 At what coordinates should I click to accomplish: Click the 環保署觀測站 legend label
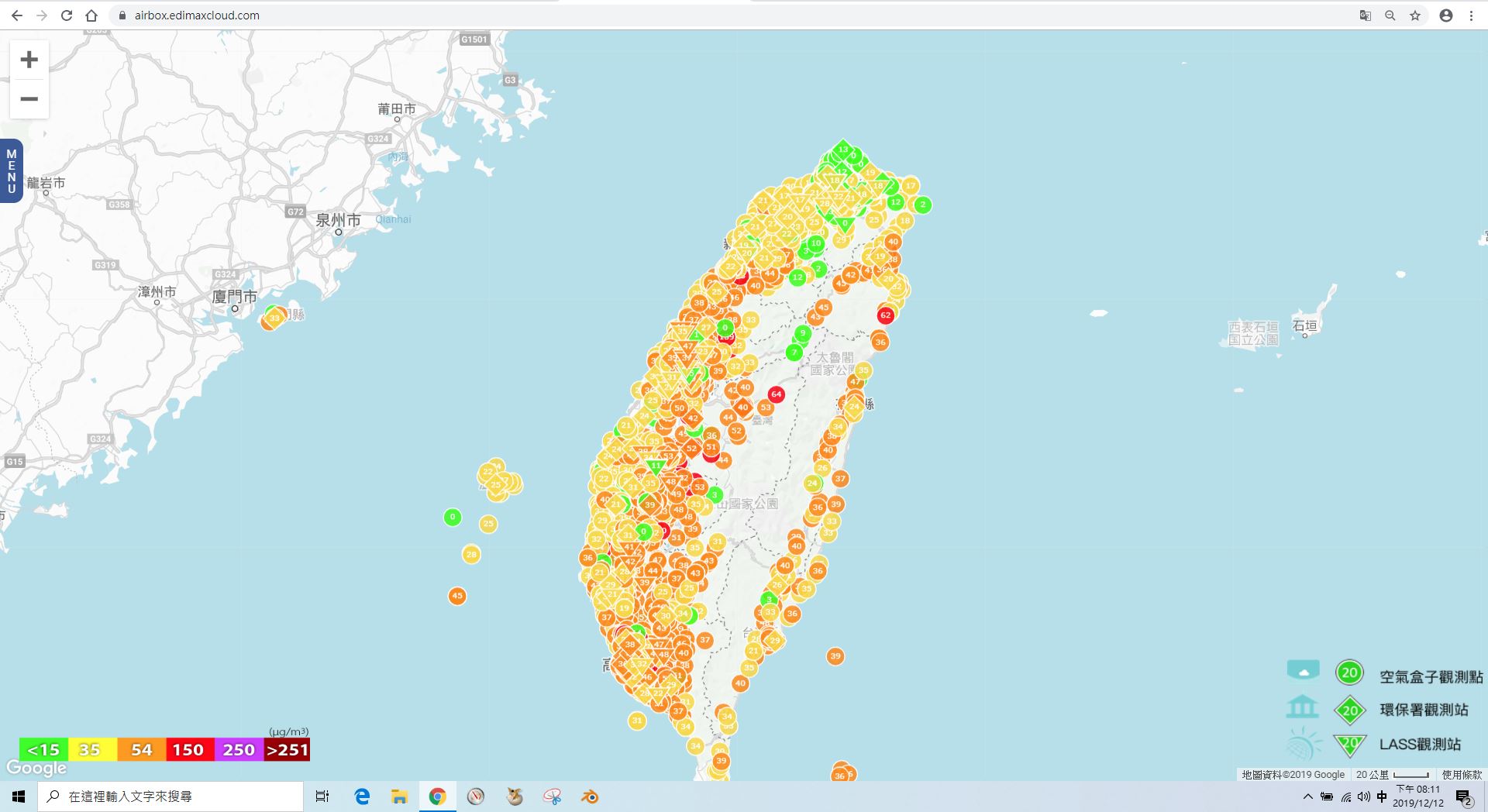coord(1424,710)
